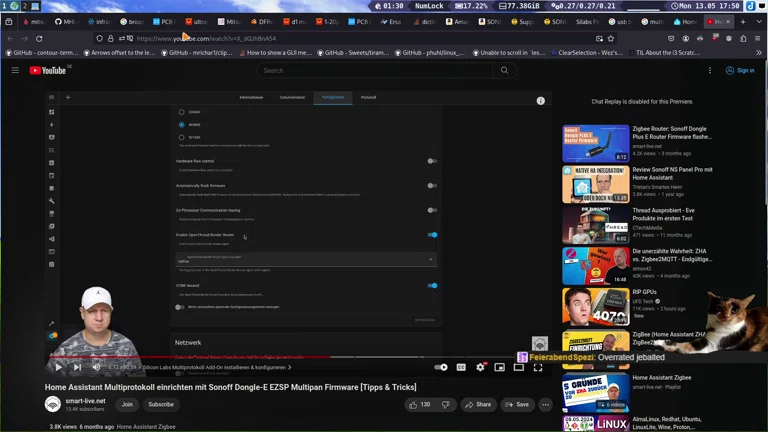Click the Sign in button

click(x=740, y=70)
